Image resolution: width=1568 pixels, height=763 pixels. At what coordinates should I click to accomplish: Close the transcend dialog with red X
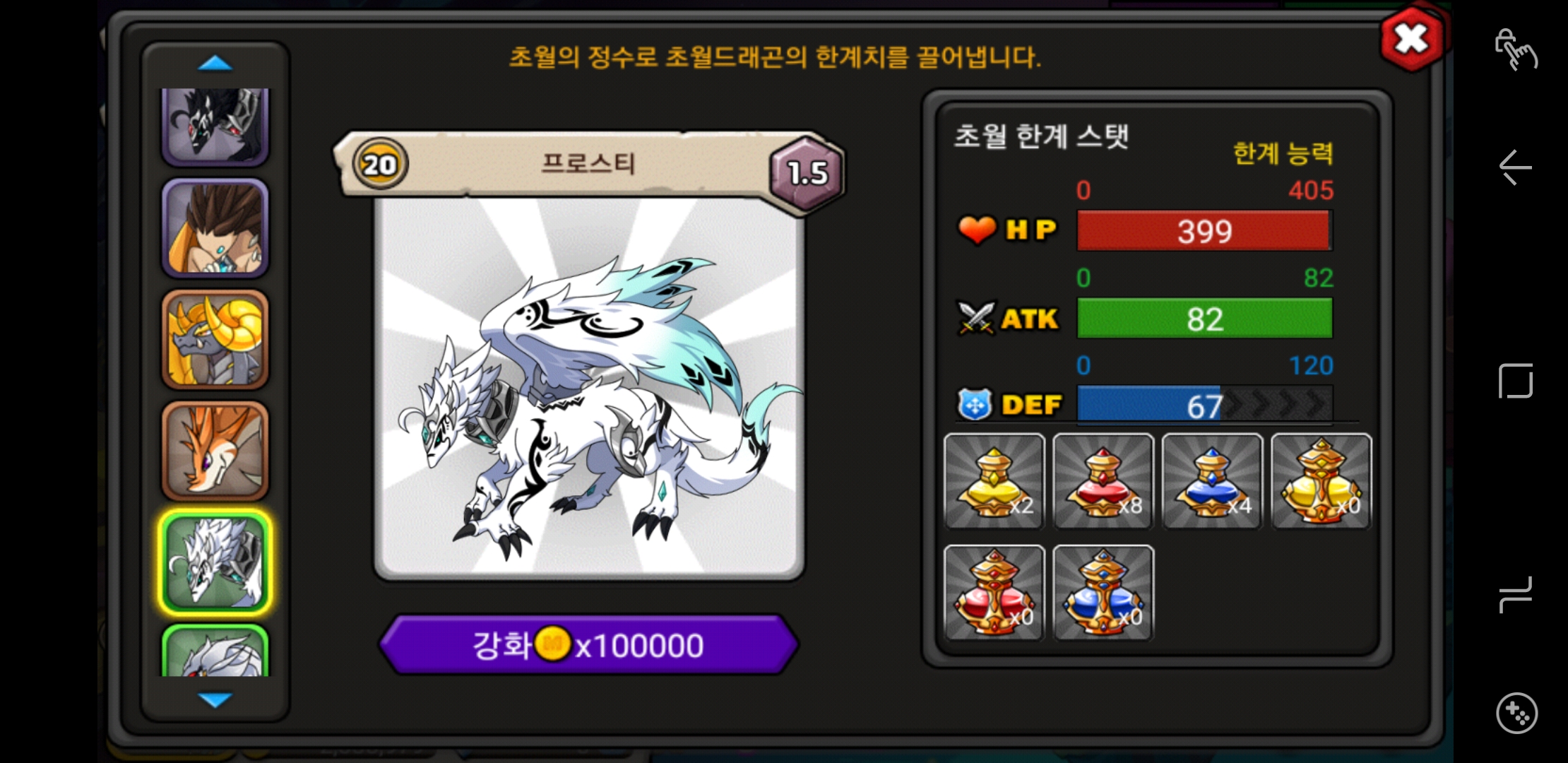click(1411, 39)
